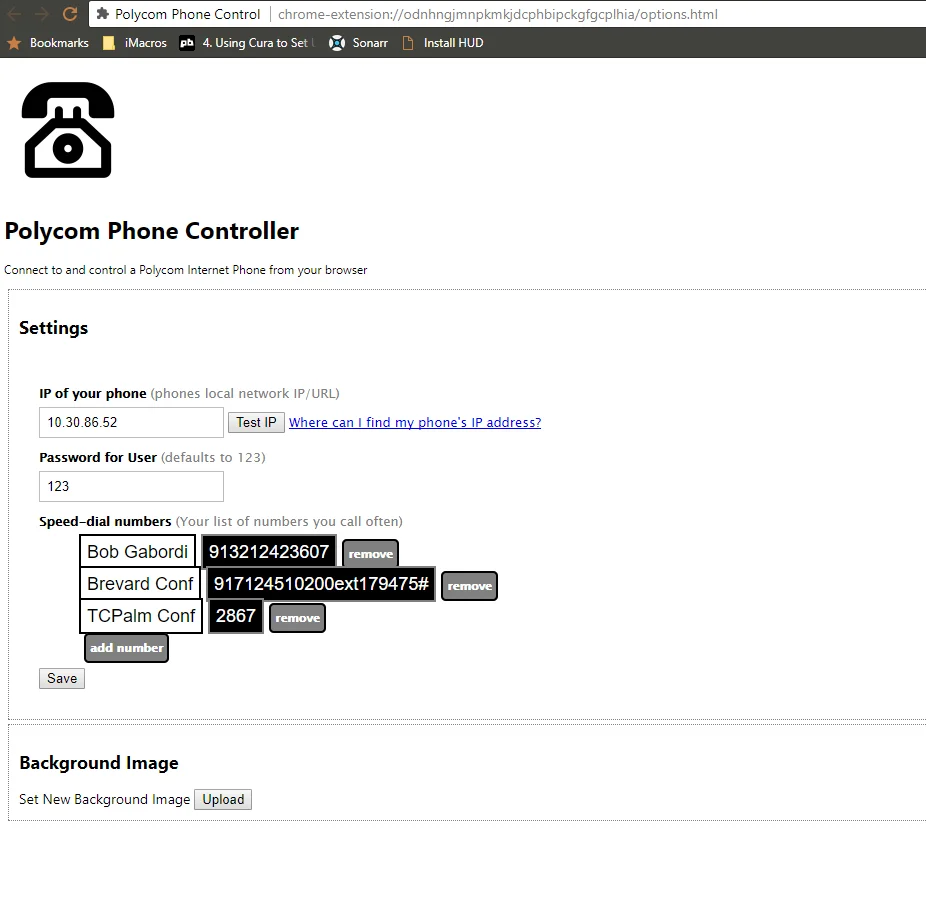Image resolution: width=926 pixels, height=909 pixels.
Task: Click the Test IP button
Action: pyautogui.click(x=256, y=422)
